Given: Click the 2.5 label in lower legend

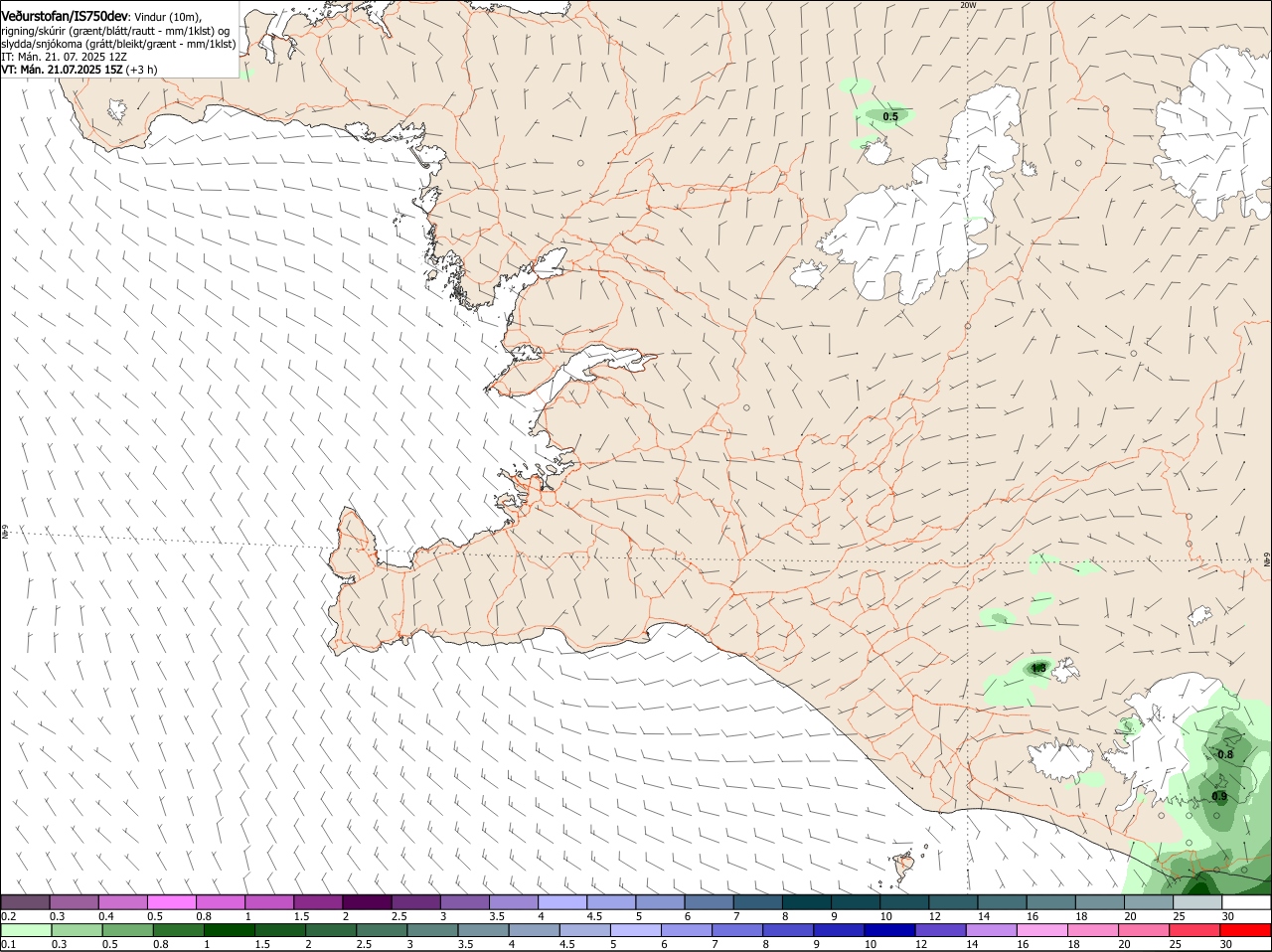Looking at the screenshot, I should point(364,944).
